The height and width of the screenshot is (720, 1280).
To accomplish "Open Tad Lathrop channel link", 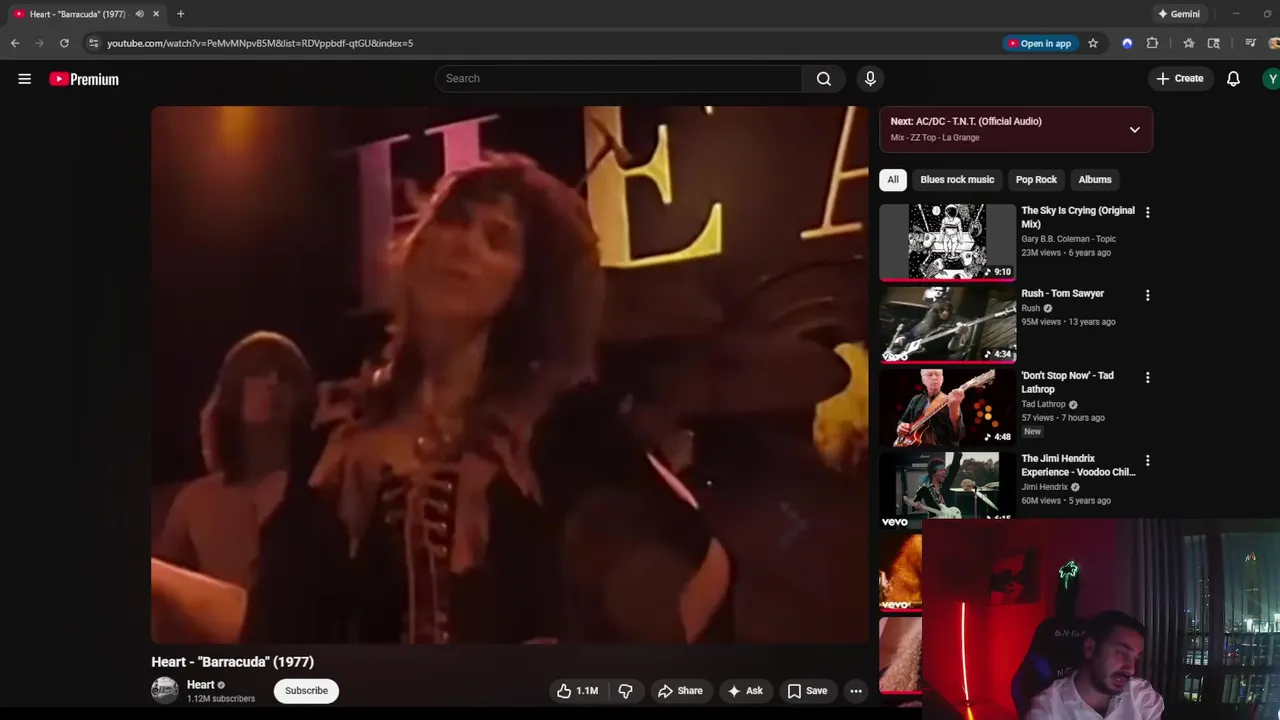I will pos(1043,404).
